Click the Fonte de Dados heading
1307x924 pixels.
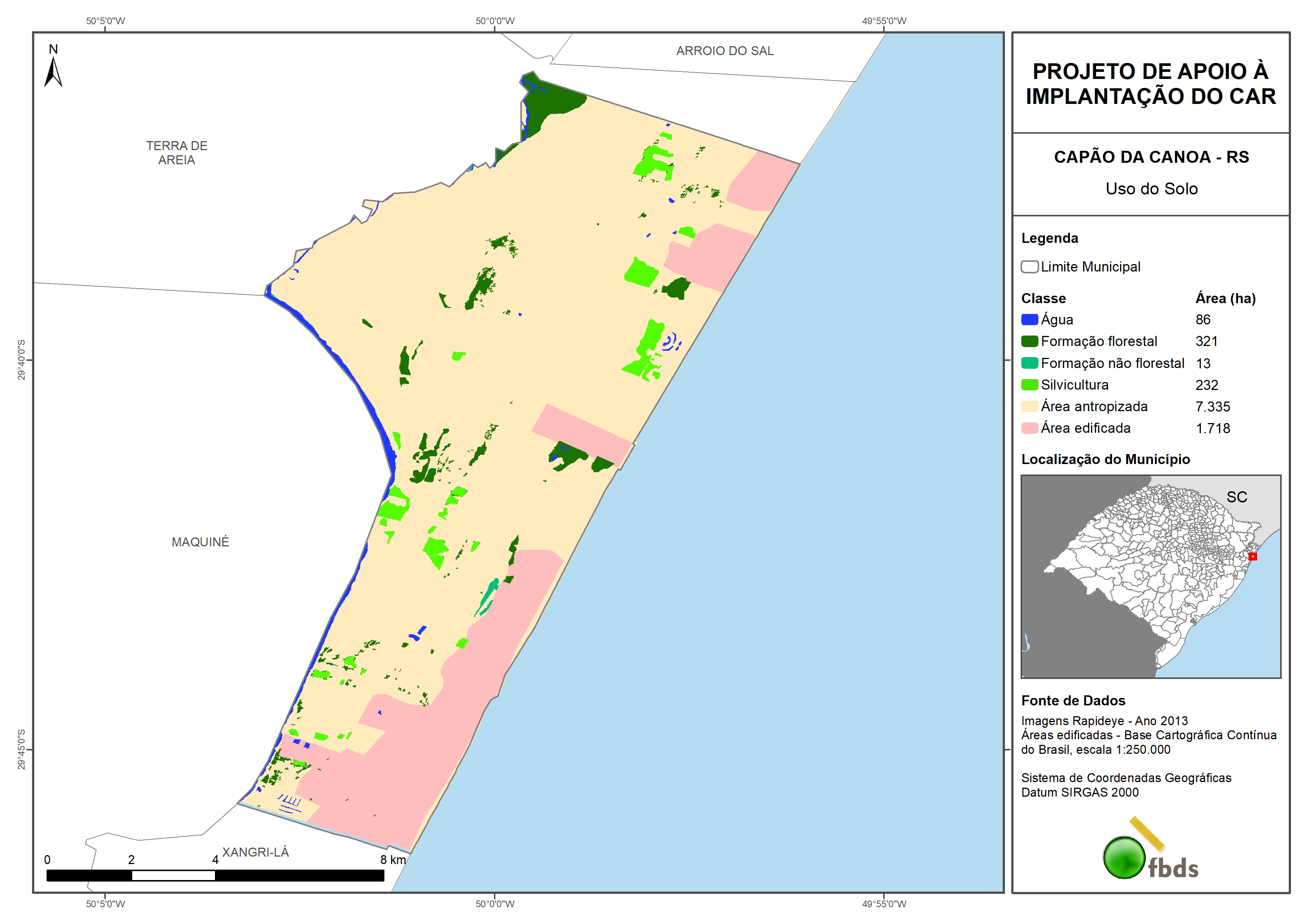pos(1073,700)
